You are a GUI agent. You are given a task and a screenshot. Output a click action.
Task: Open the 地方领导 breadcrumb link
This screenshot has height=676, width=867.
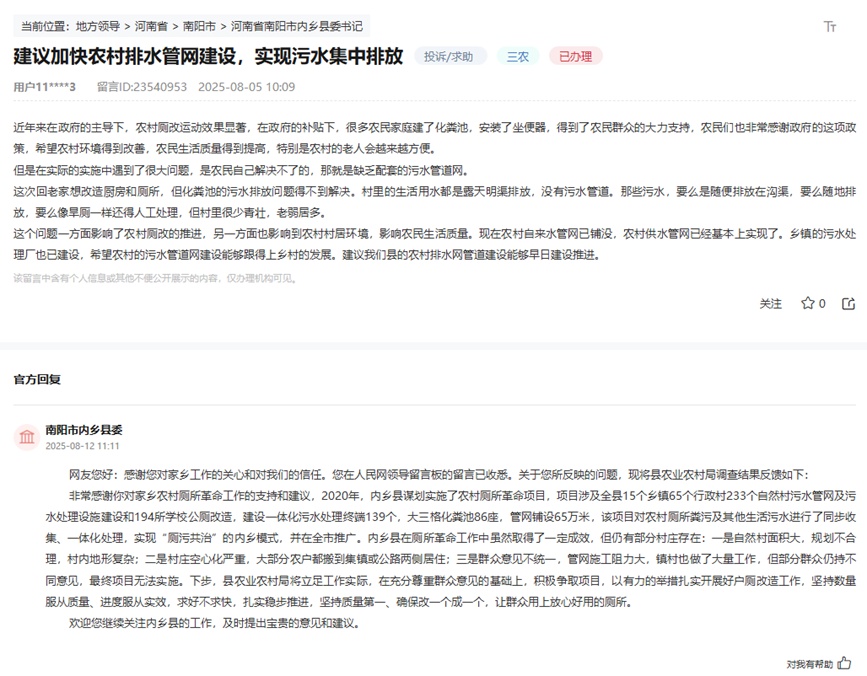tap(99, 25)
